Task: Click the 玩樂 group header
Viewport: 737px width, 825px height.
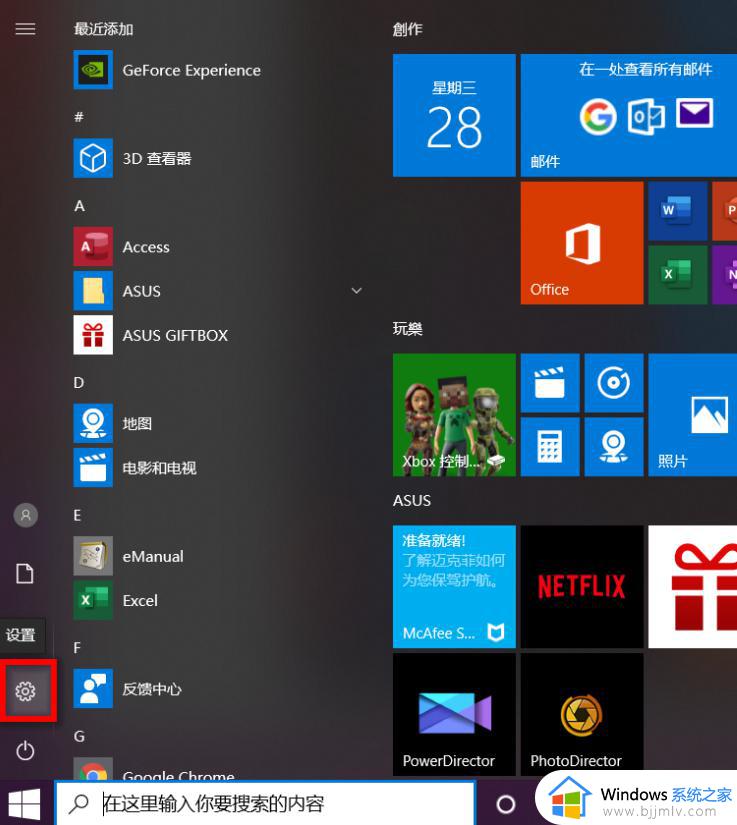Action: [x=407, y=329]
